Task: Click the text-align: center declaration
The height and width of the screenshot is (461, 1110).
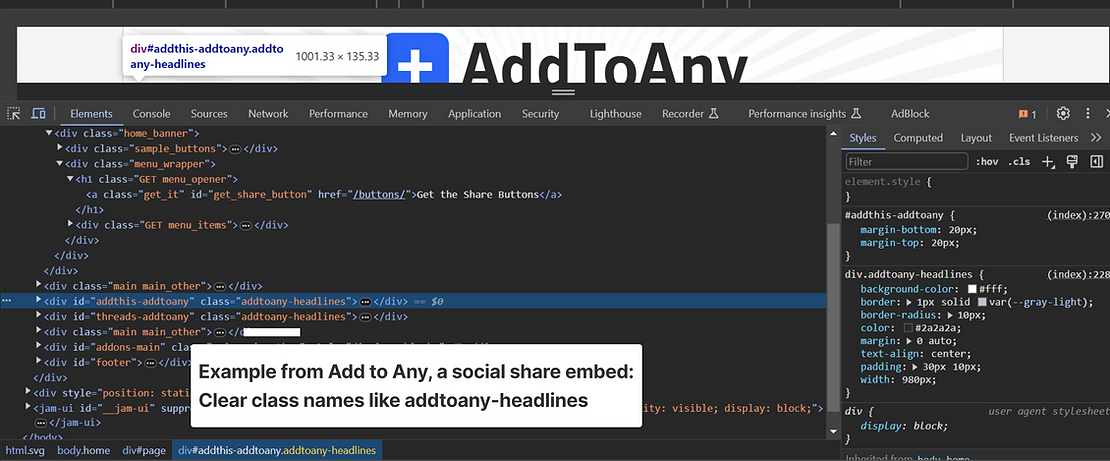Action: [905, 354]
